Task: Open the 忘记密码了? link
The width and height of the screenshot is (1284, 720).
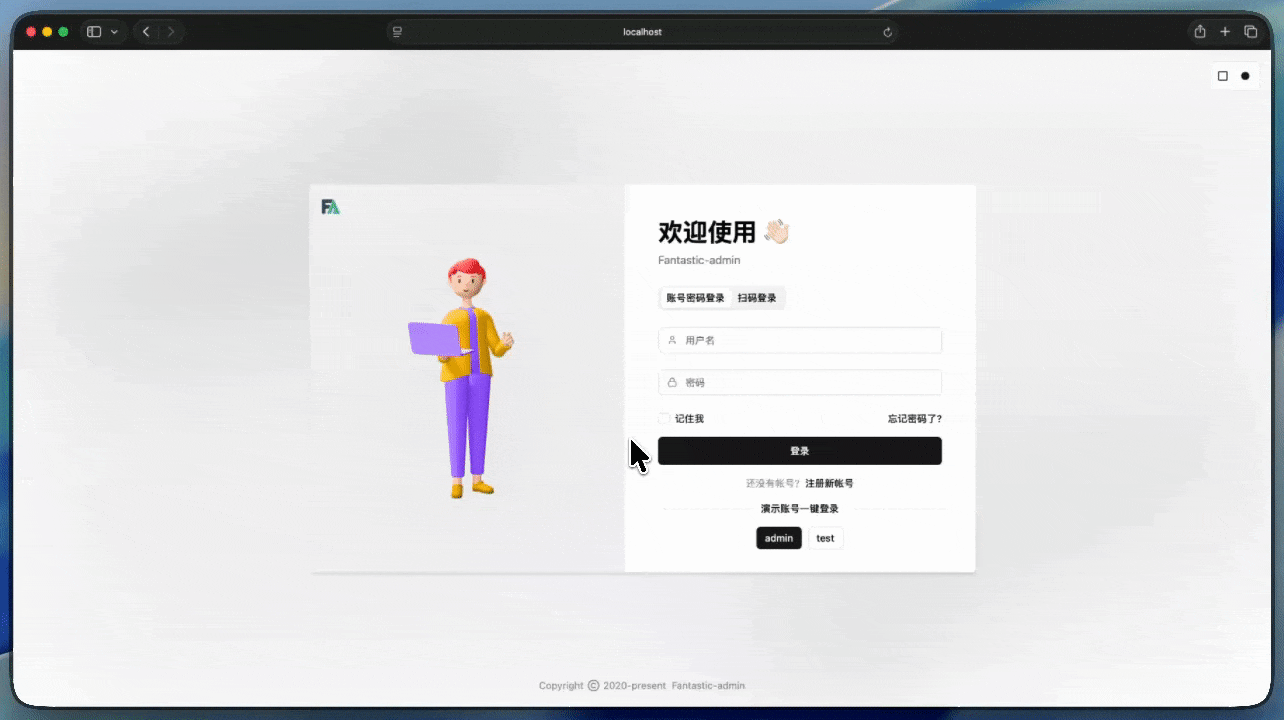Action: 914,418
